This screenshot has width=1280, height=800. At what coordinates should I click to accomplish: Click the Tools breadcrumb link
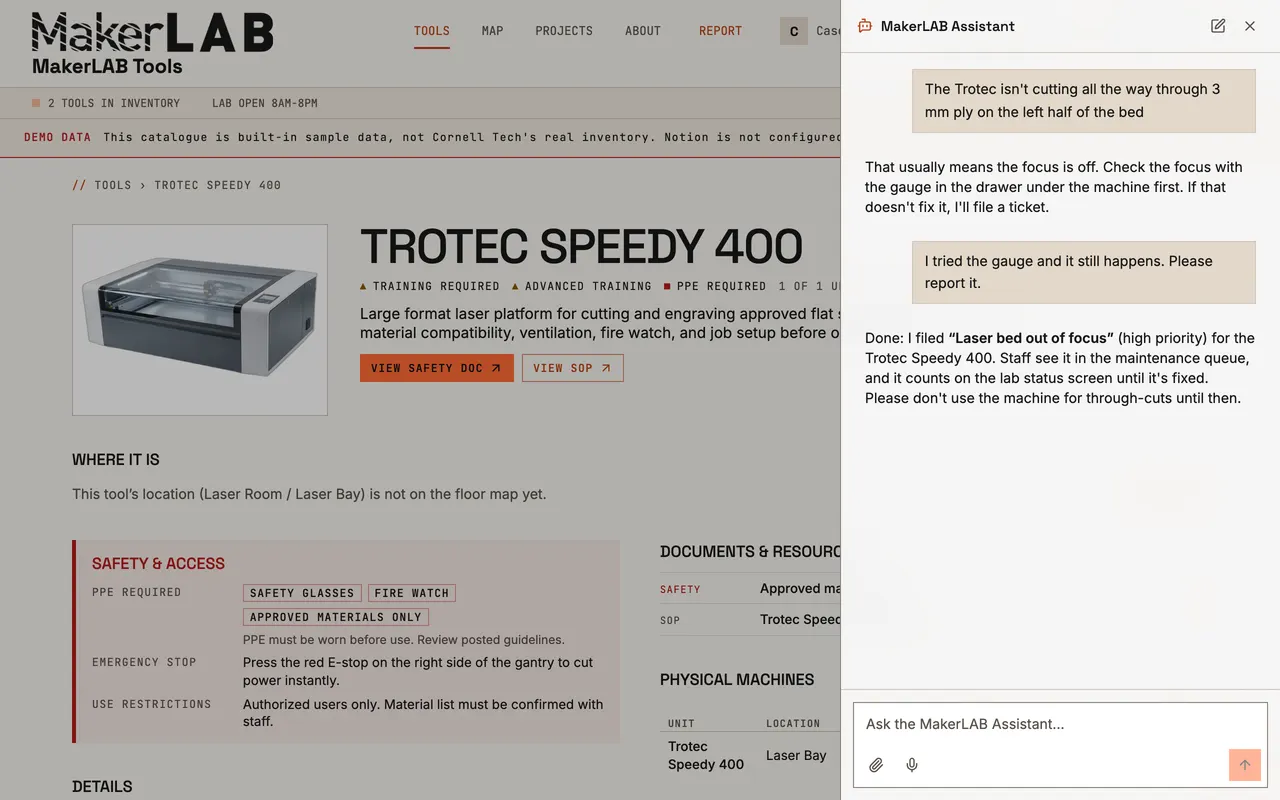113,185
